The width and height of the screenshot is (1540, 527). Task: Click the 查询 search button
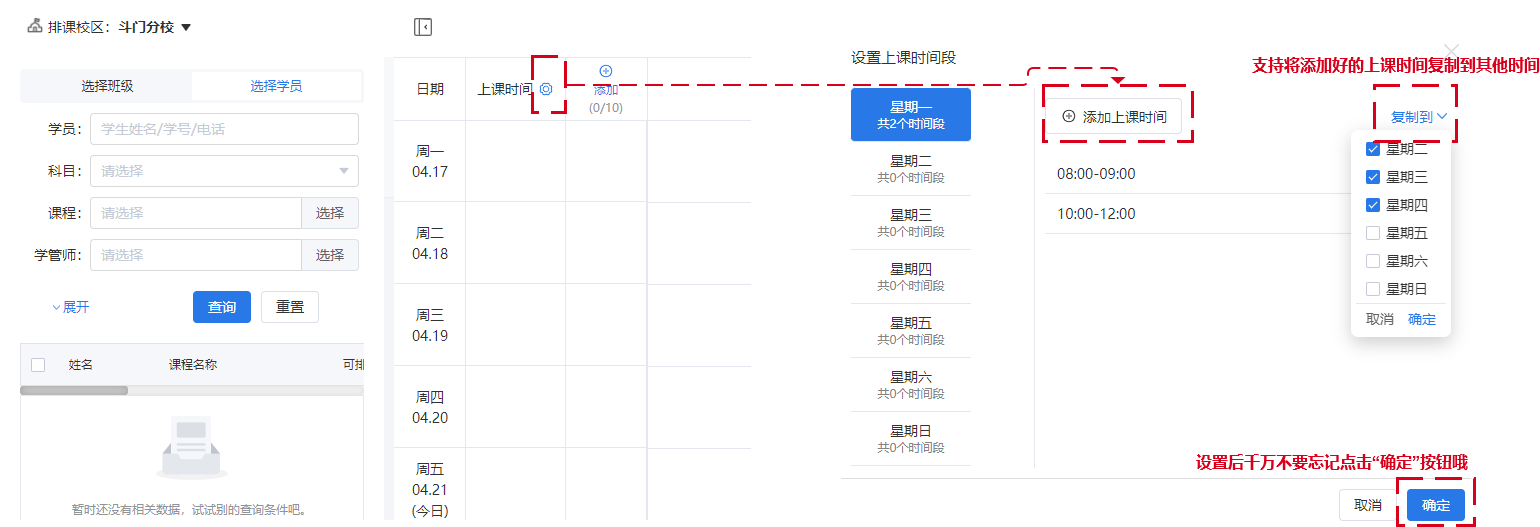click(222, 307)
